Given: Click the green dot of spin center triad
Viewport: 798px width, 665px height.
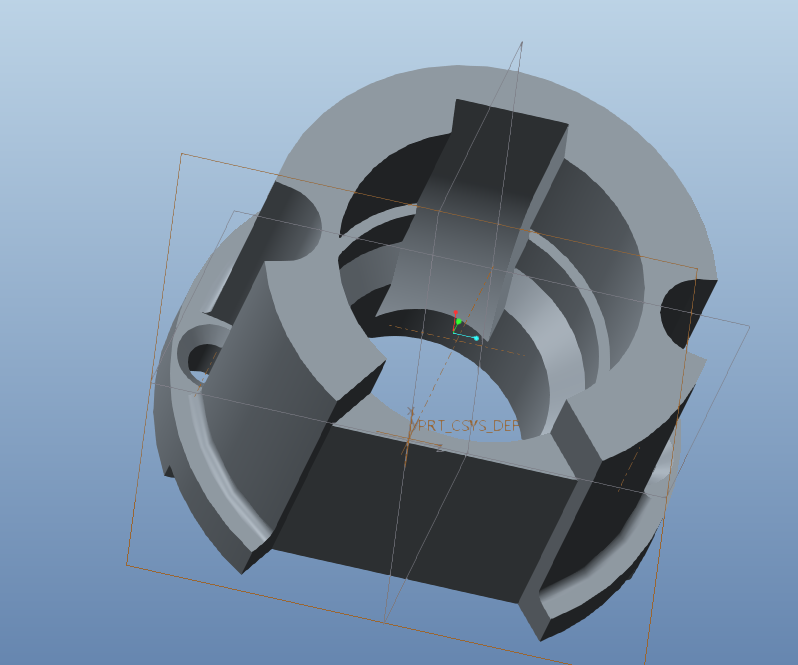Looking at the screenshot, I should point(459,321).
